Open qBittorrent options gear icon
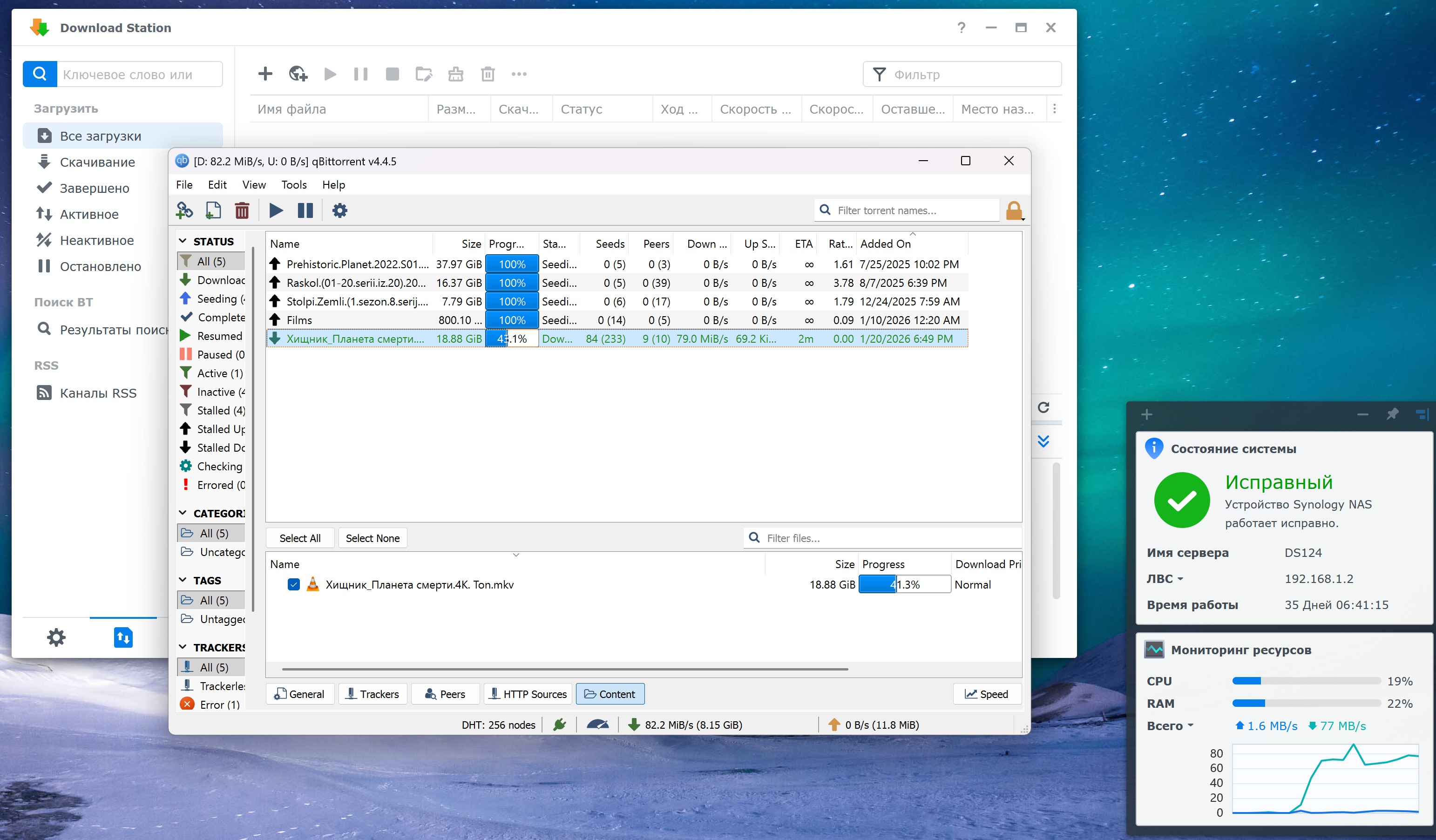Image resolution: width=1436 pixels, height=840 pixels. 339,210
